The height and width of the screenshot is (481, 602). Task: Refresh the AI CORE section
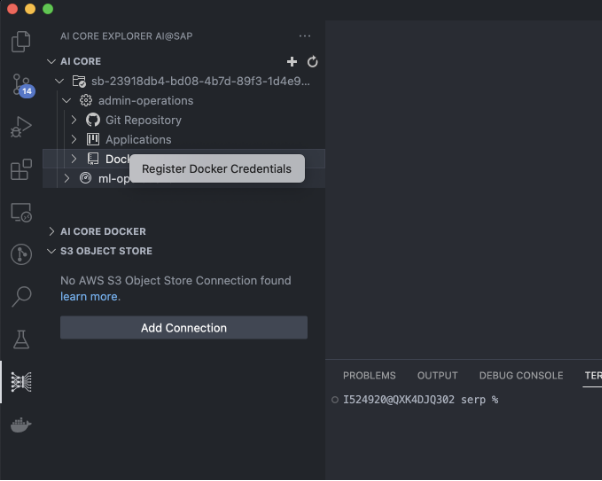[313, 61]
